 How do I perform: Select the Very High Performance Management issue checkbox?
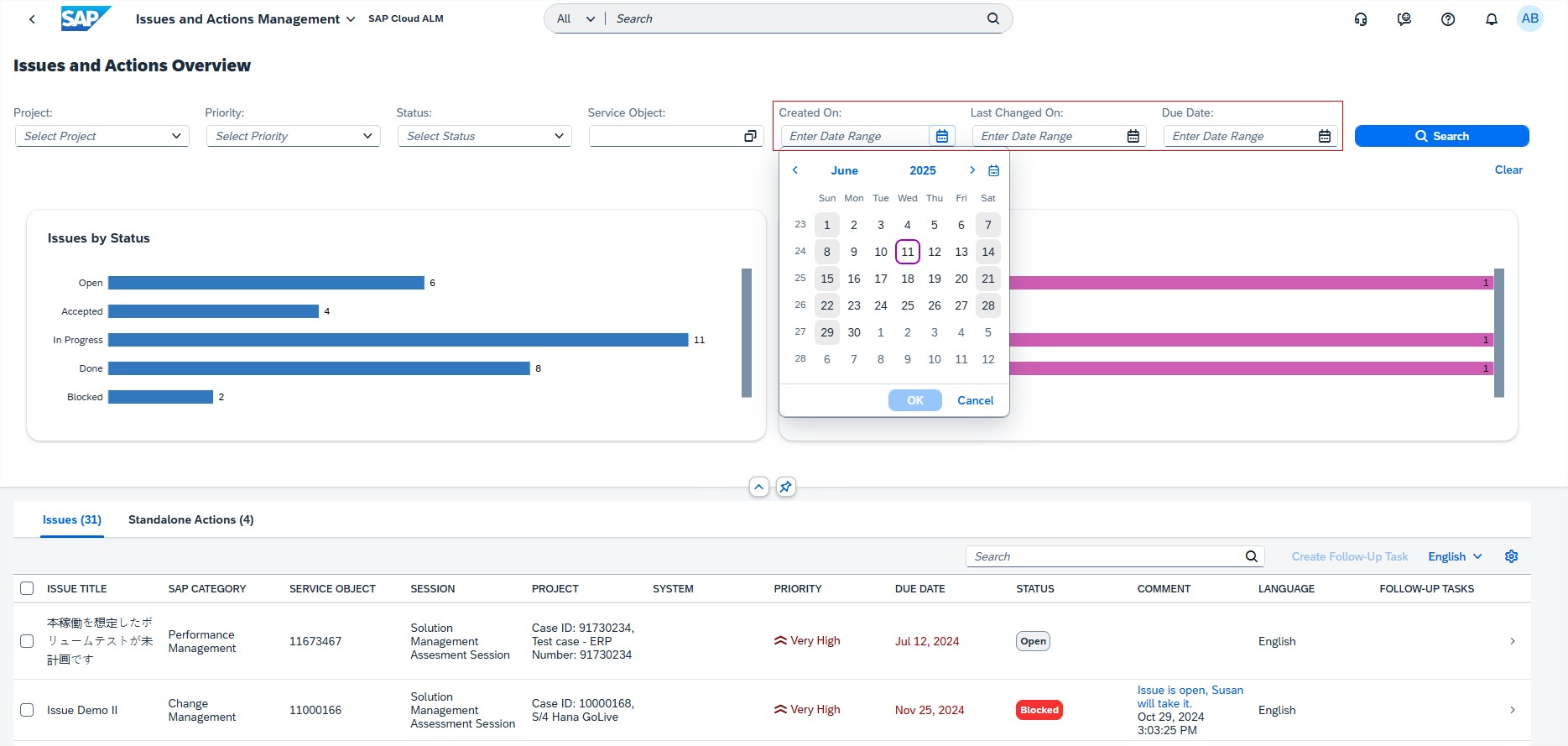pos(27,641)
